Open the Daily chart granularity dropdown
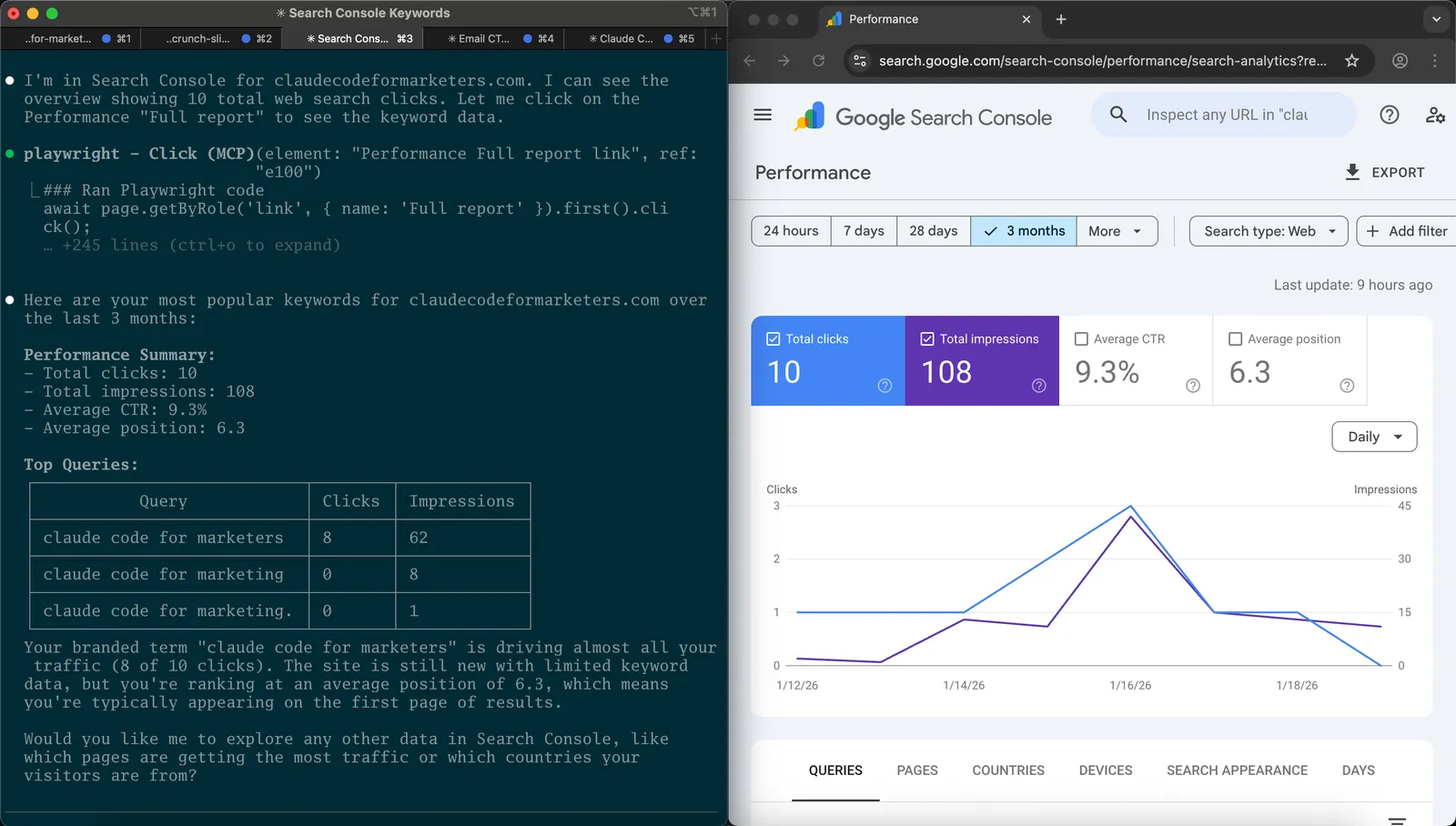 [1373, 436]
